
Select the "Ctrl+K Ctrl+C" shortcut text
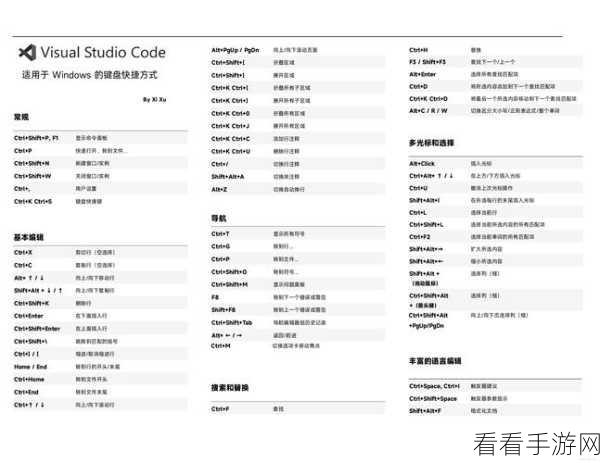pos(231,139)
